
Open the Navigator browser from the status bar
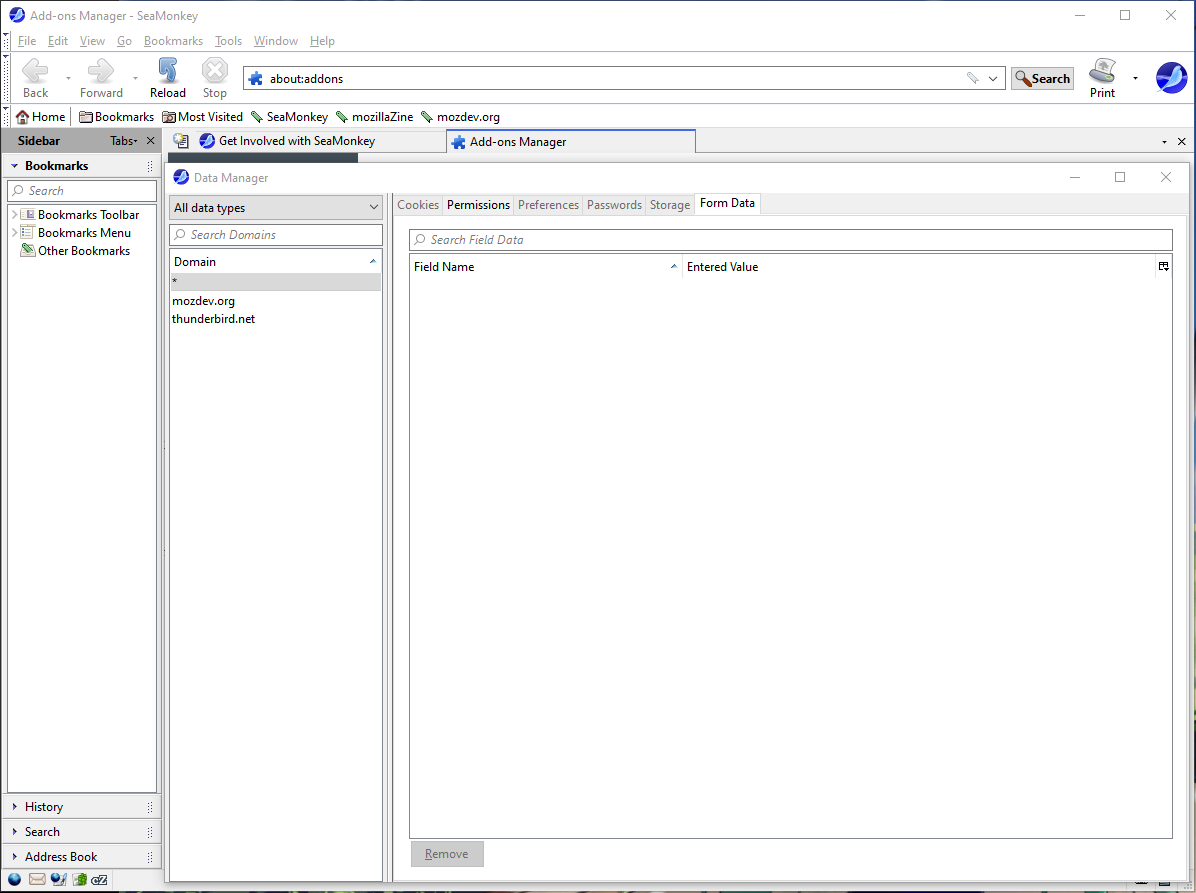pyautogui.click(x=14, y=879)
